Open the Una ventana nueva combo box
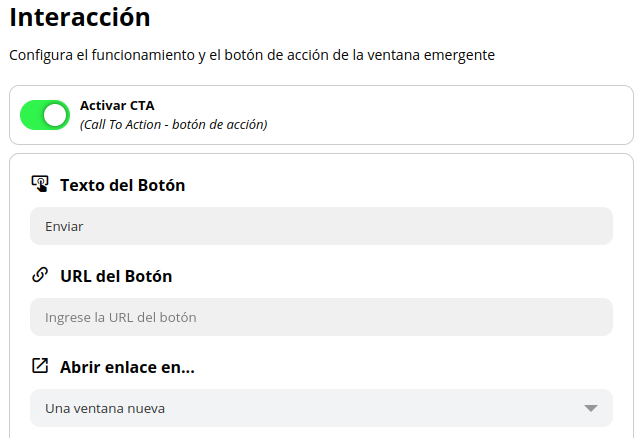This screenshot has width=643, height=438. 320,408
